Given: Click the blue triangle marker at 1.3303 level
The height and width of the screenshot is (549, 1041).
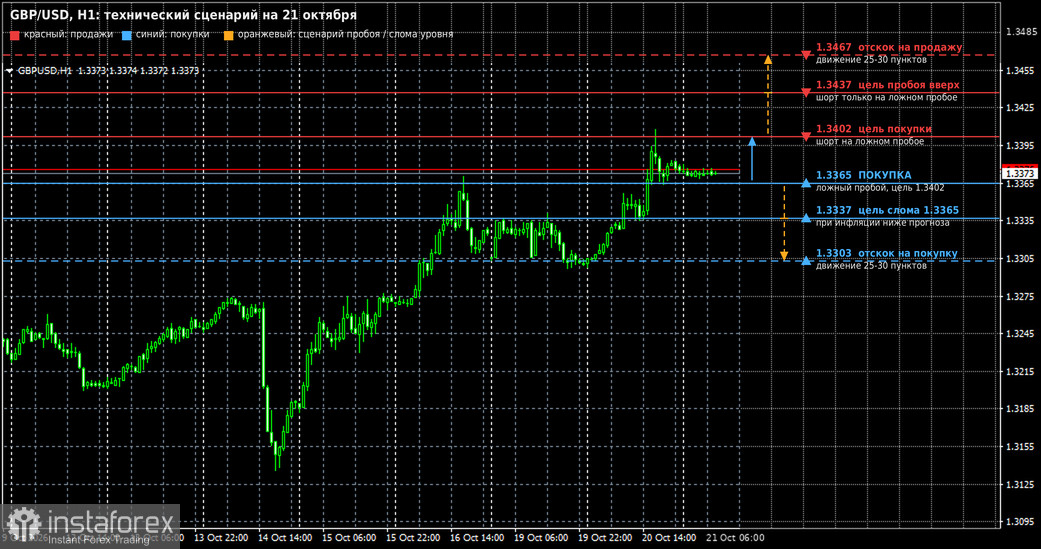Looking at the screenshot, I should 806,261.
